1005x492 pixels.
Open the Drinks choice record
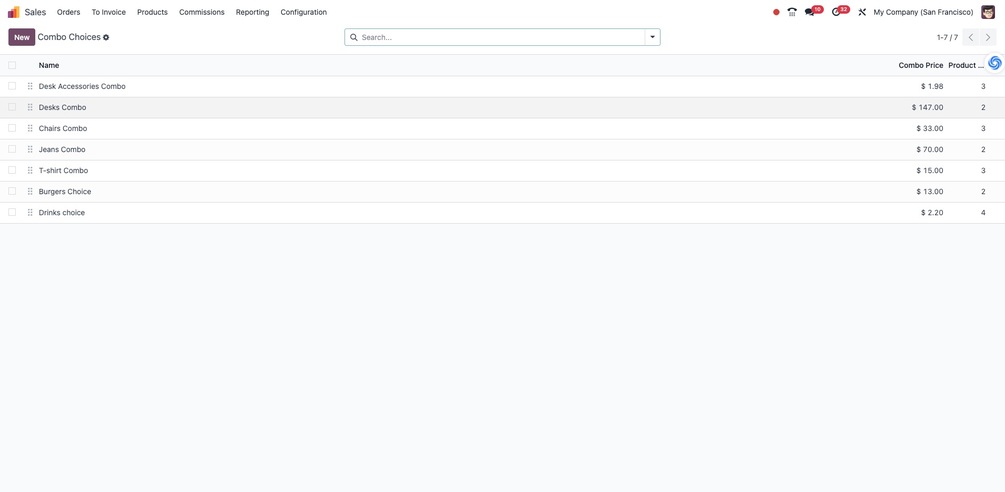pos(62,212)
